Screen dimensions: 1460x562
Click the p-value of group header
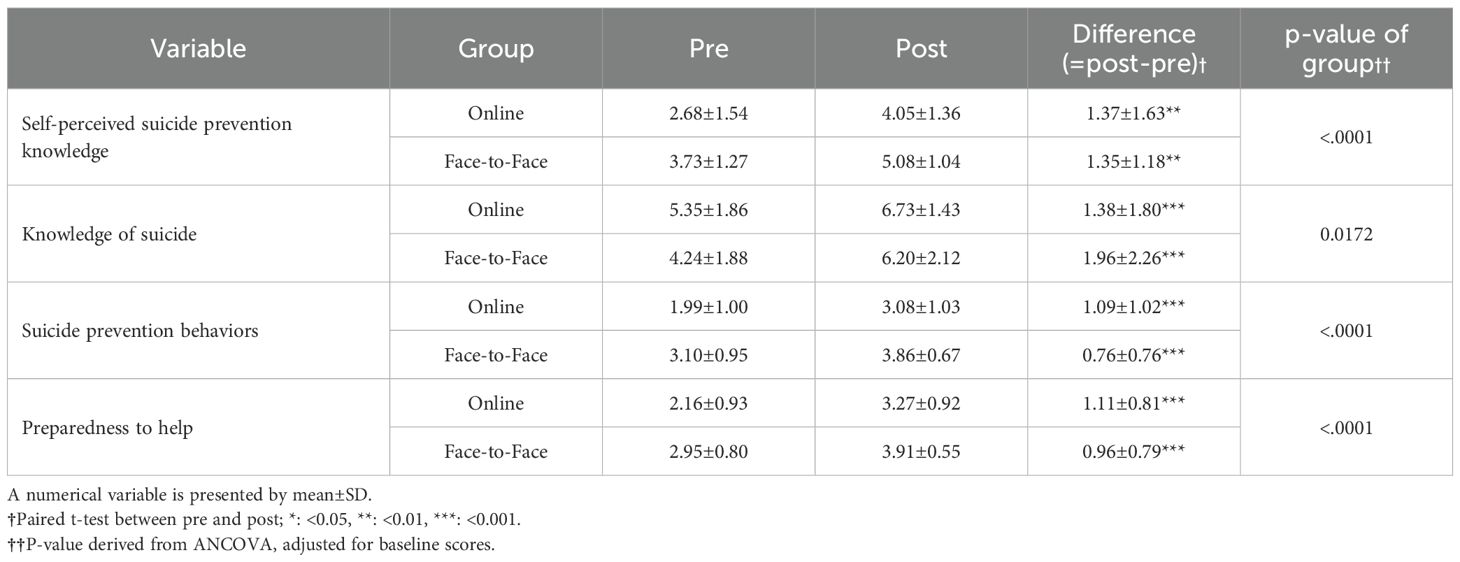click(1346, 48)
